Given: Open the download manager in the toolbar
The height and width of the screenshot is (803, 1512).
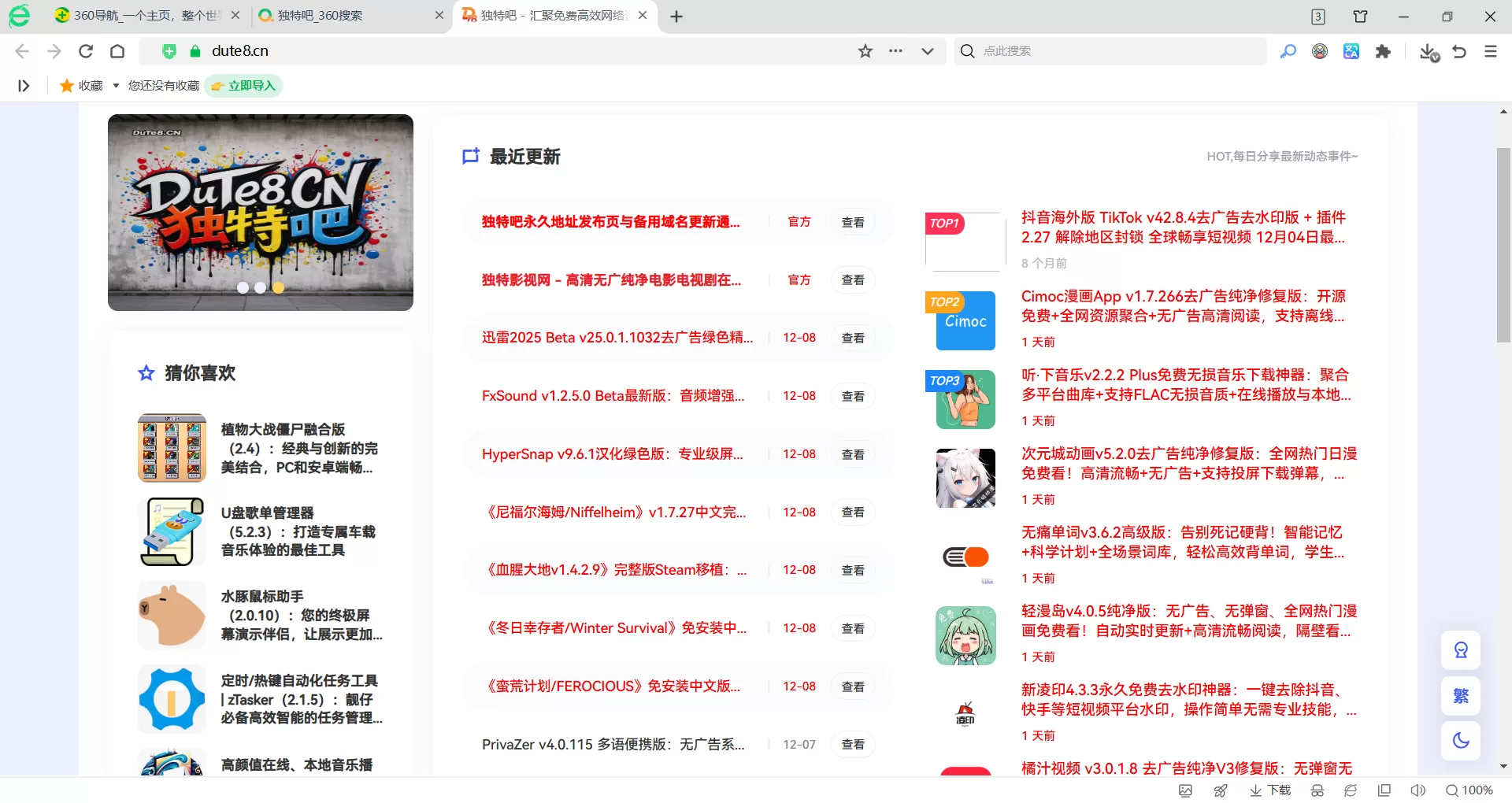Looking at the screenshot, I should coord(1429,50).
